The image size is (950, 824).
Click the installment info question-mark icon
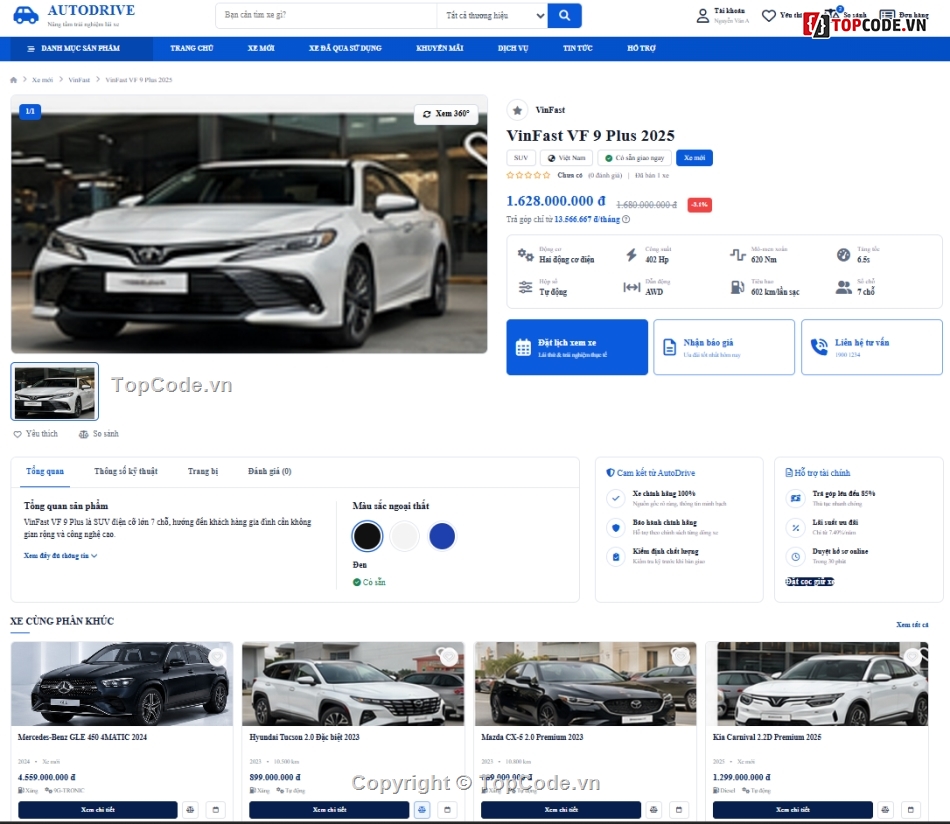626,219
